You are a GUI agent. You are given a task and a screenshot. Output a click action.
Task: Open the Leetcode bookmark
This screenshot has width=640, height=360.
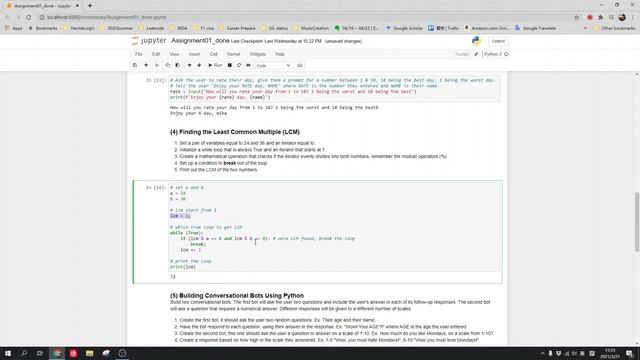151,28
